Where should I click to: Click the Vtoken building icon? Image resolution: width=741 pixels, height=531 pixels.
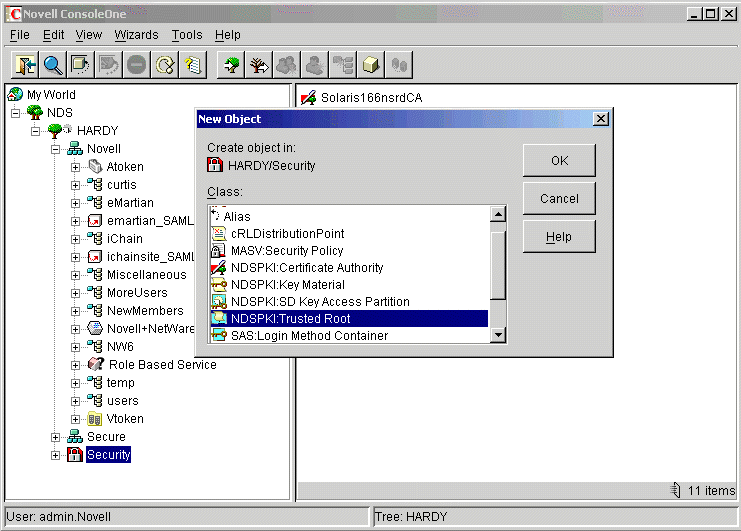coord(95,419)
